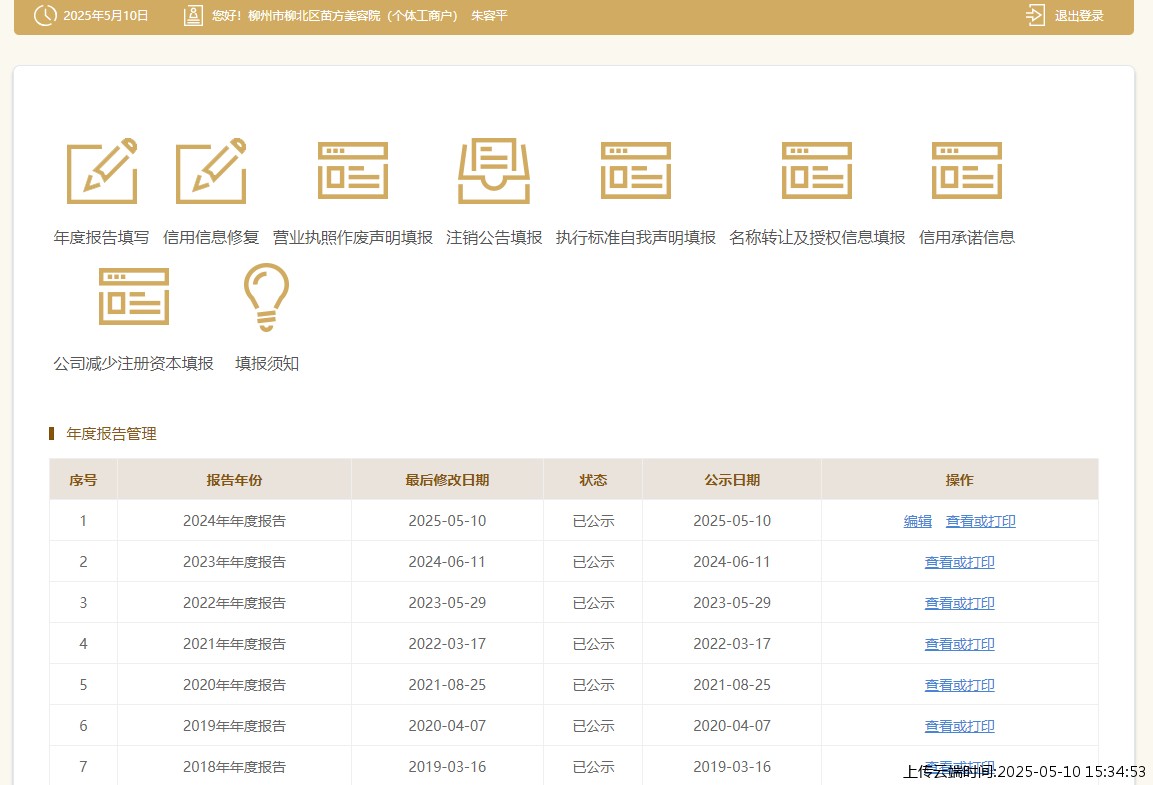The image size is (1153, 785).
Task: Click last-modified date 2023-05-29
Action: pyautogui.click(x=447, y=603)
